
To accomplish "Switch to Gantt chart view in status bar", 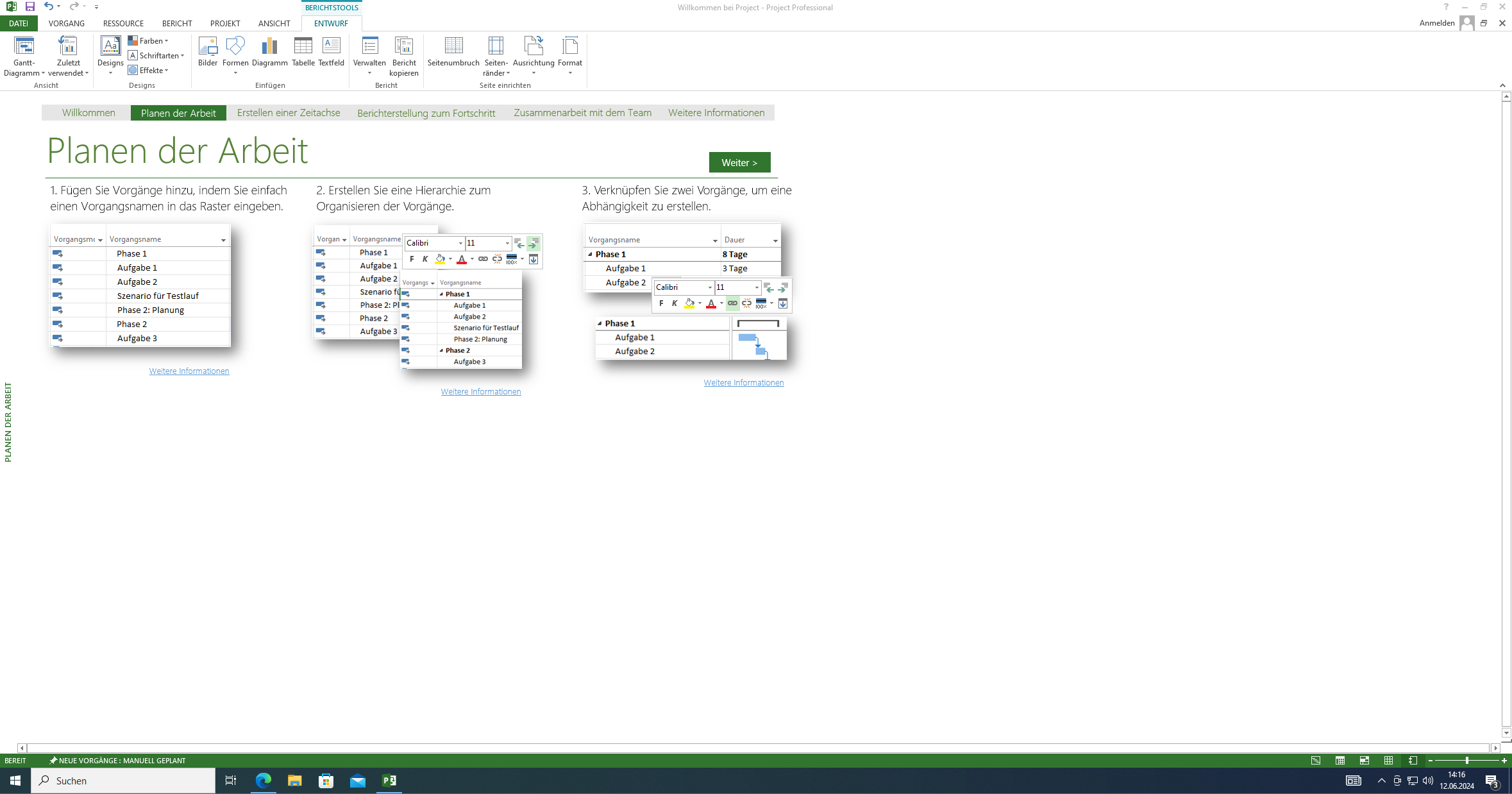I will [1316, 760].
